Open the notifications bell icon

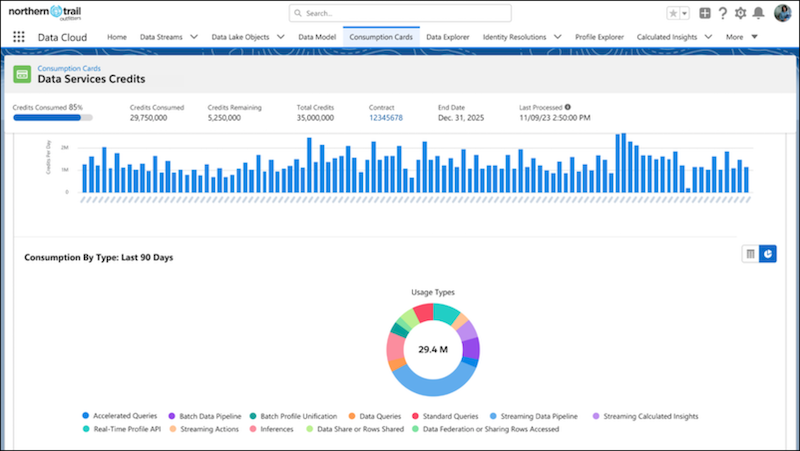pos(759,13)
